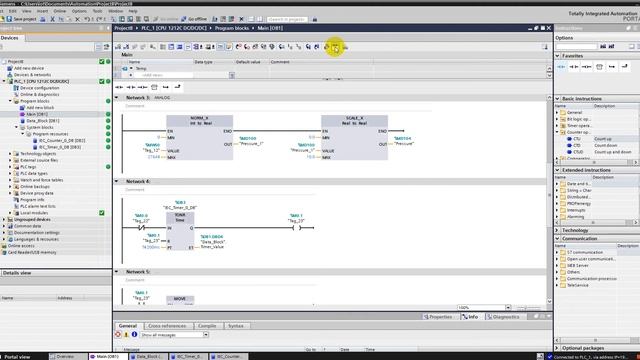The height and width of the screenshot is (360, 640).
Task: Open the Options menu
Action: coord(79,11)
